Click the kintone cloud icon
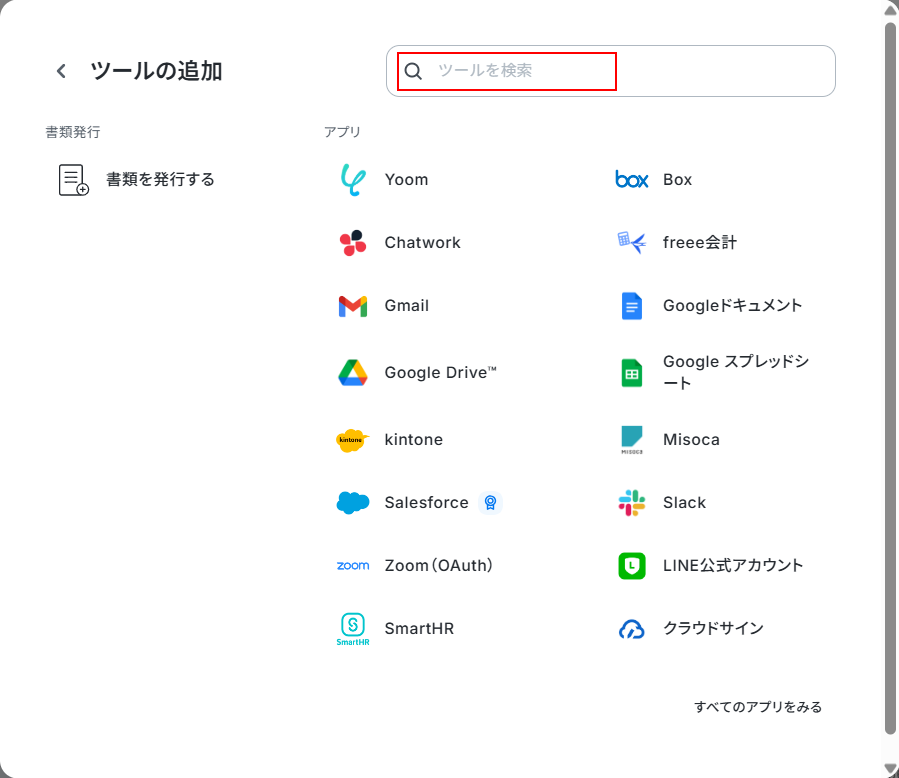 point(353,440)
